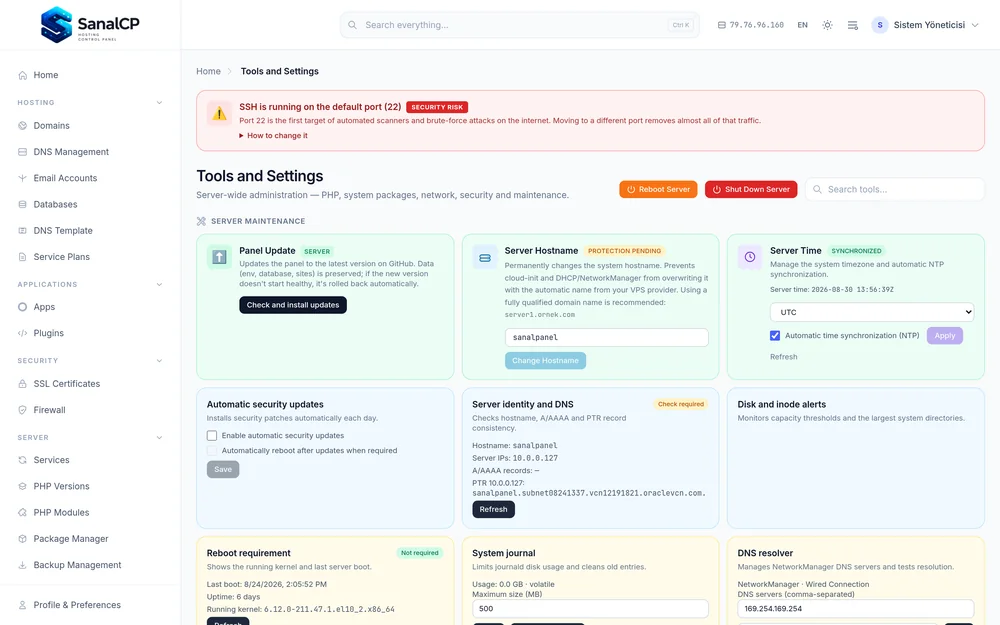Click the DNS Management icon

click(x=22, y=152)
